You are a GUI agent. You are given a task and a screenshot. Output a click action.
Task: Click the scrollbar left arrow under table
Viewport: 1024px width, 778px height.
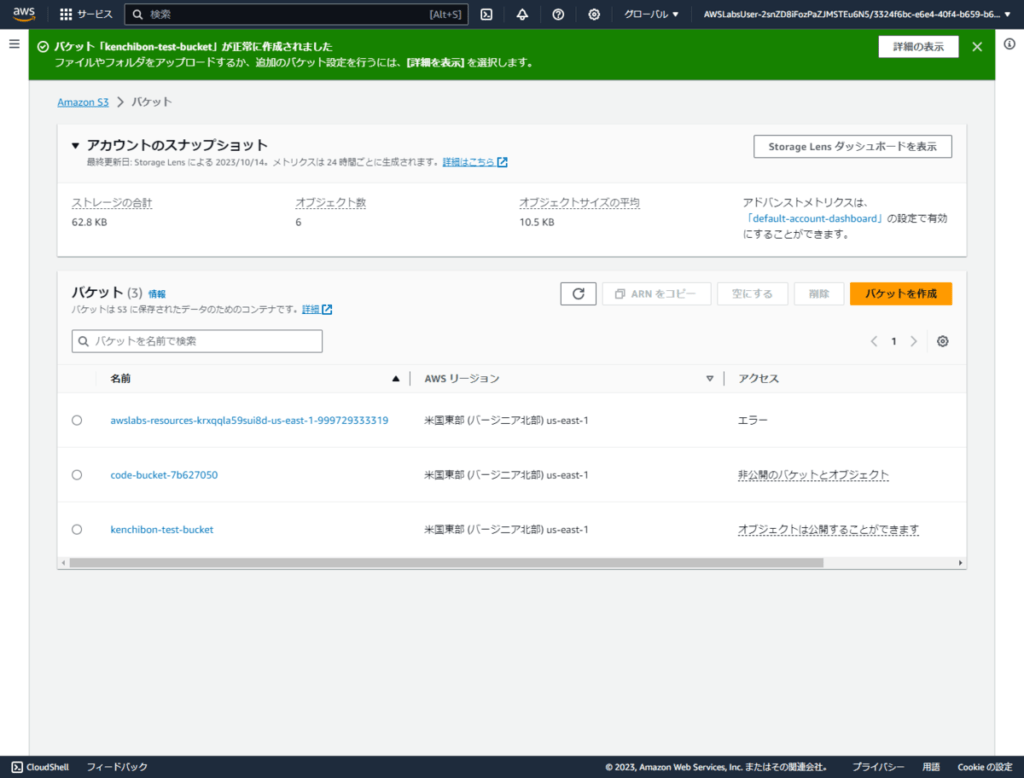tap(63, 562)
